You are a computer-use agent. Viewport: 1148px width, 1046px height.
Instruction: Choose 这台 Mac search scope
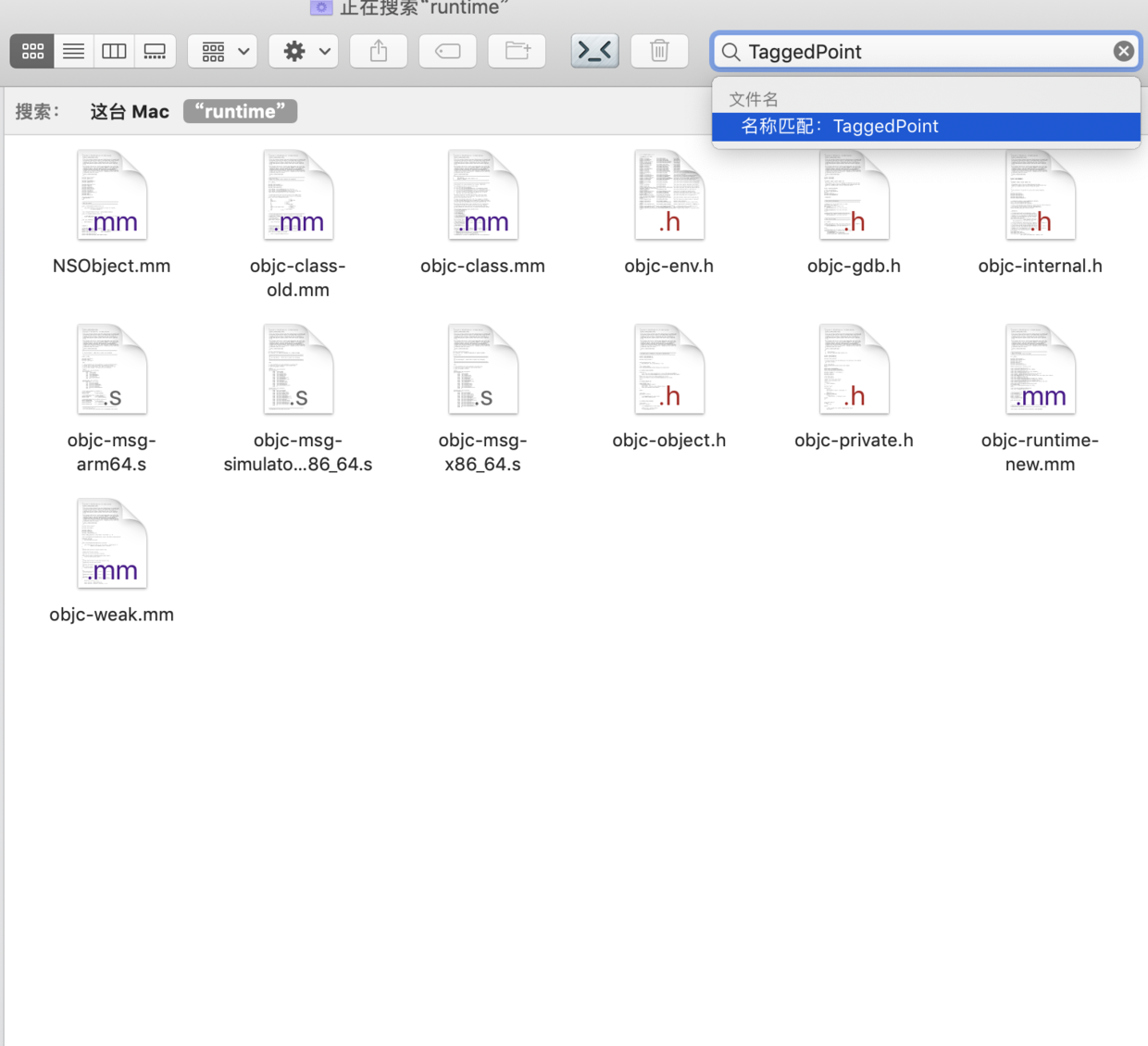pos(130,112)
